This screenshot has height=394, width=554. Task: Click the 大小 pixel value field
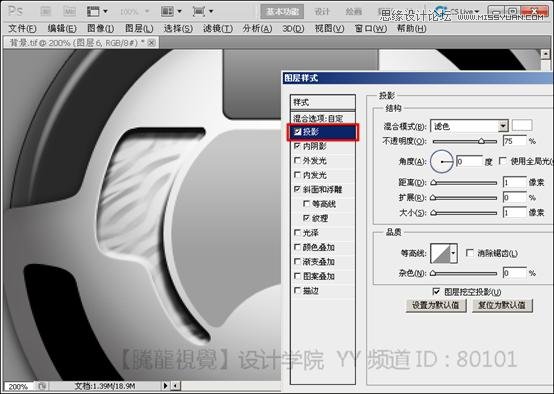514,213
